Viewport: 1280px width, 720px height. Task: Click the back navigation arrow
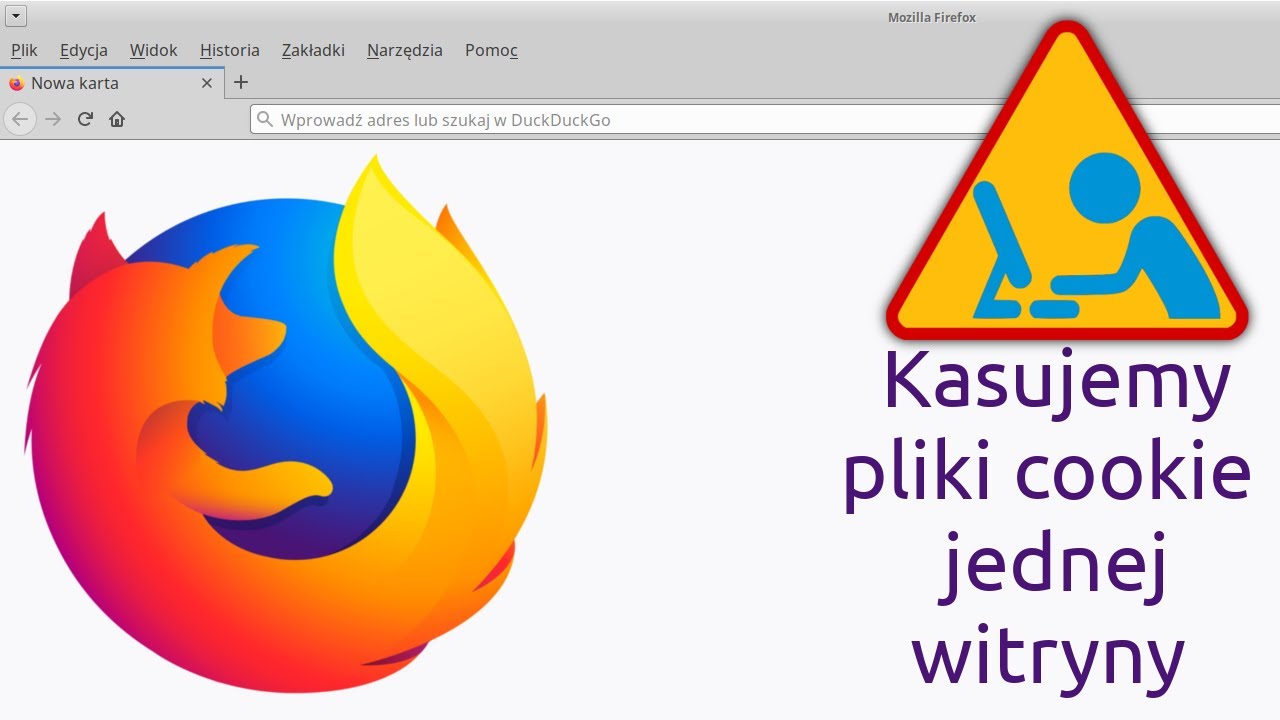click(20, 119)
